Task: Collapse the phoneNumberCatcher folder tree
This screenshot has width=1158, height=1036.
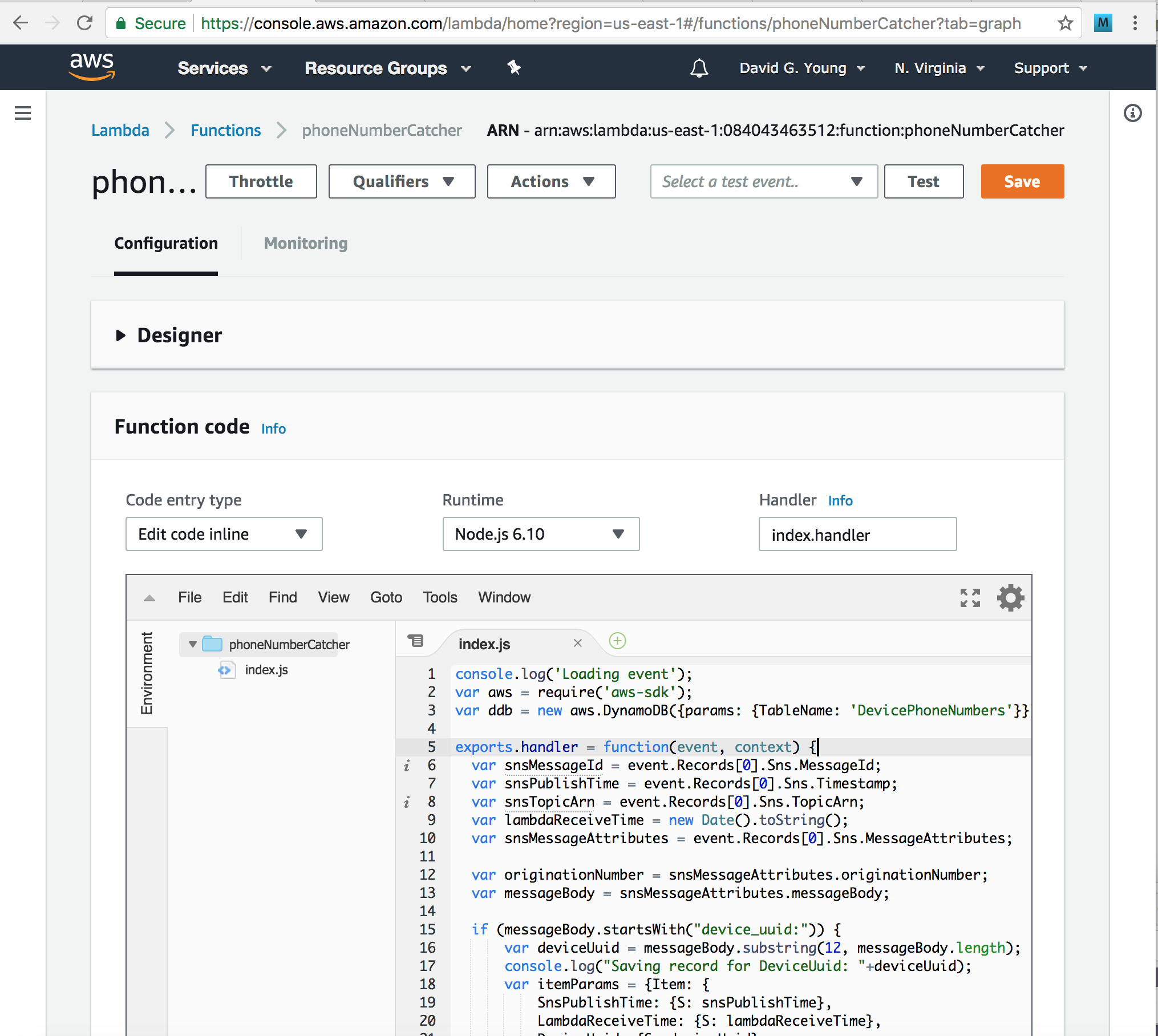Action: (193, 644)
